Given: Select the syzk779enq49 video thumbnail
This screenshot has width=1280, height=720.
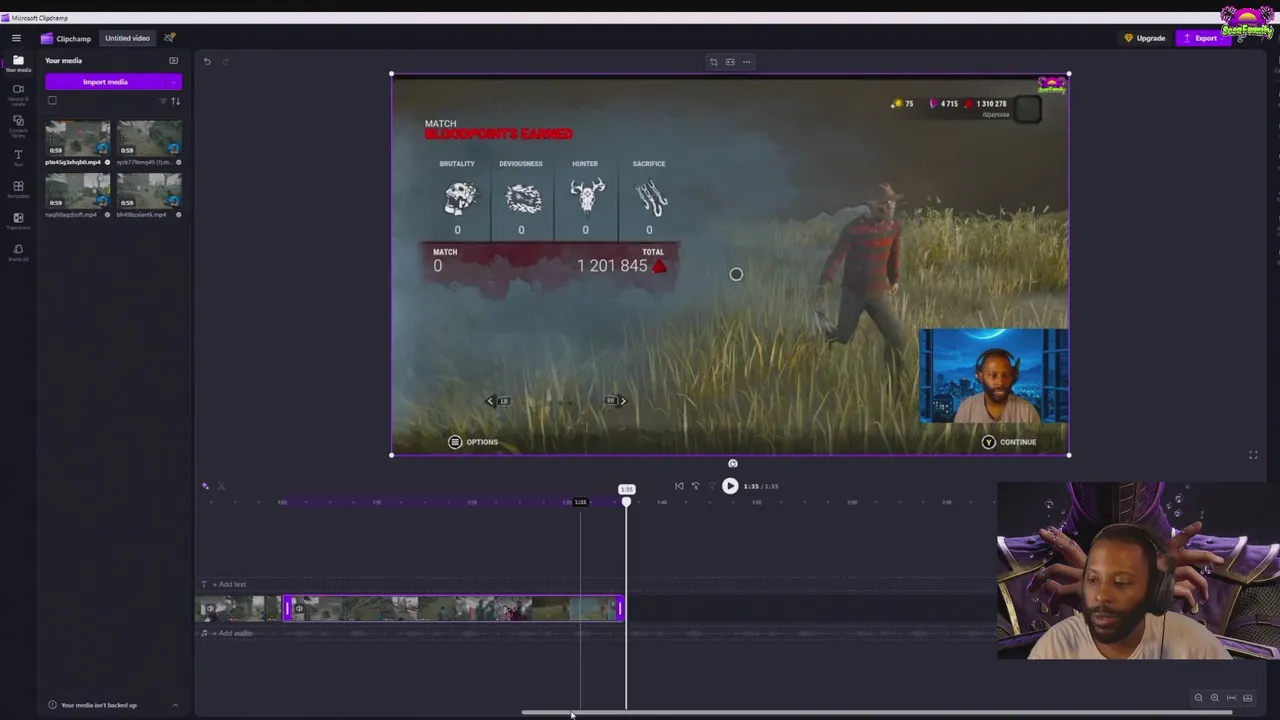Looking at the screenshot, I should [x=149, y=138].
